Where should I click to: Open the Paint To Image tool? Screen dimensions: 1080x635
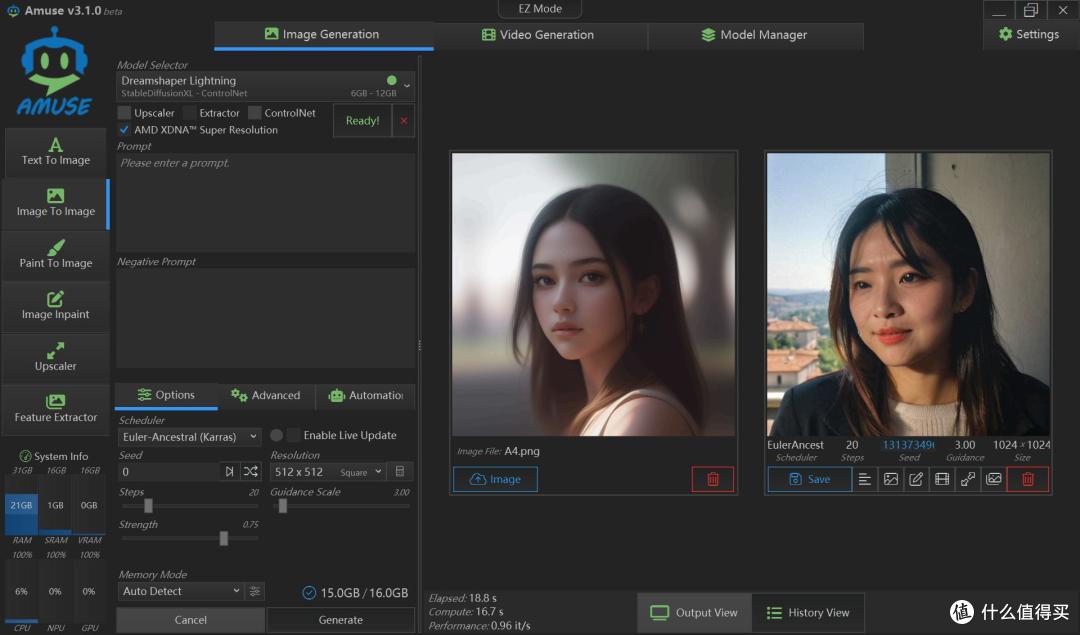point(56,255)
